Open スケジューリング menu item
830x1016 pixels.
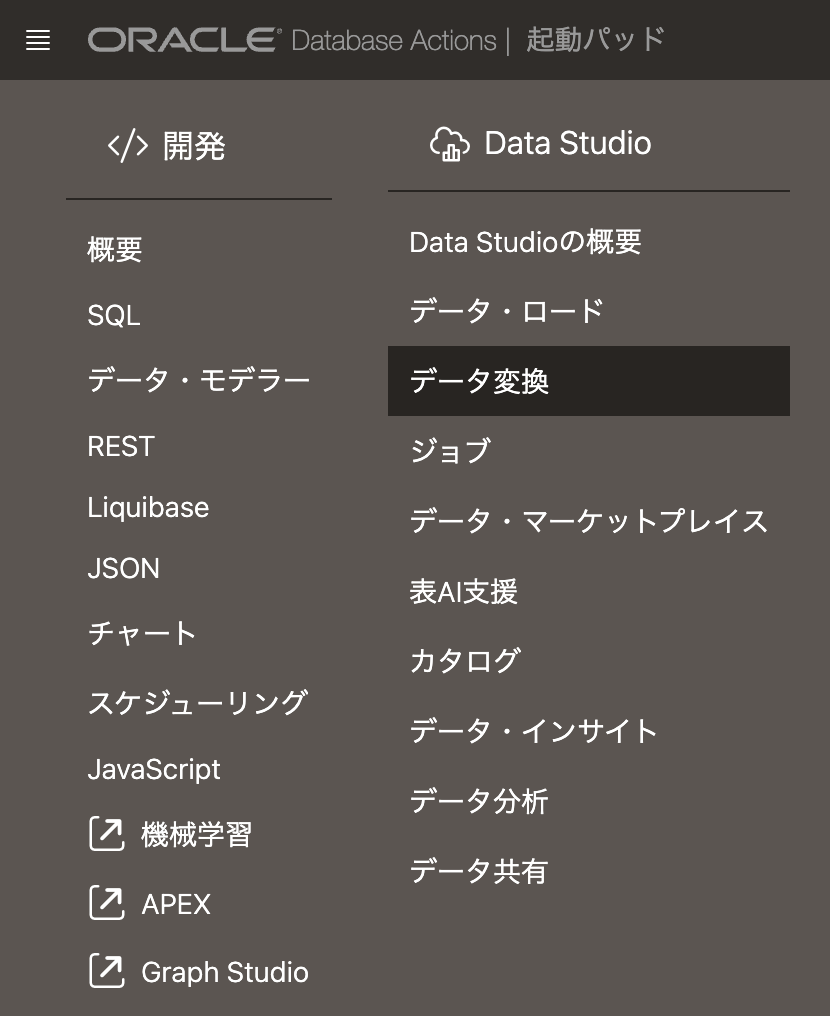pos(198,702)
